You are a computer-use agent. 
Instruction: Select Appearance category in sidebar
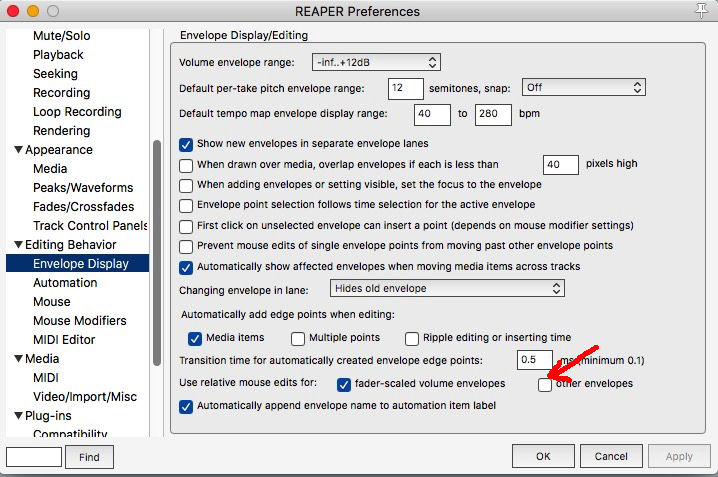click(59, 150)
